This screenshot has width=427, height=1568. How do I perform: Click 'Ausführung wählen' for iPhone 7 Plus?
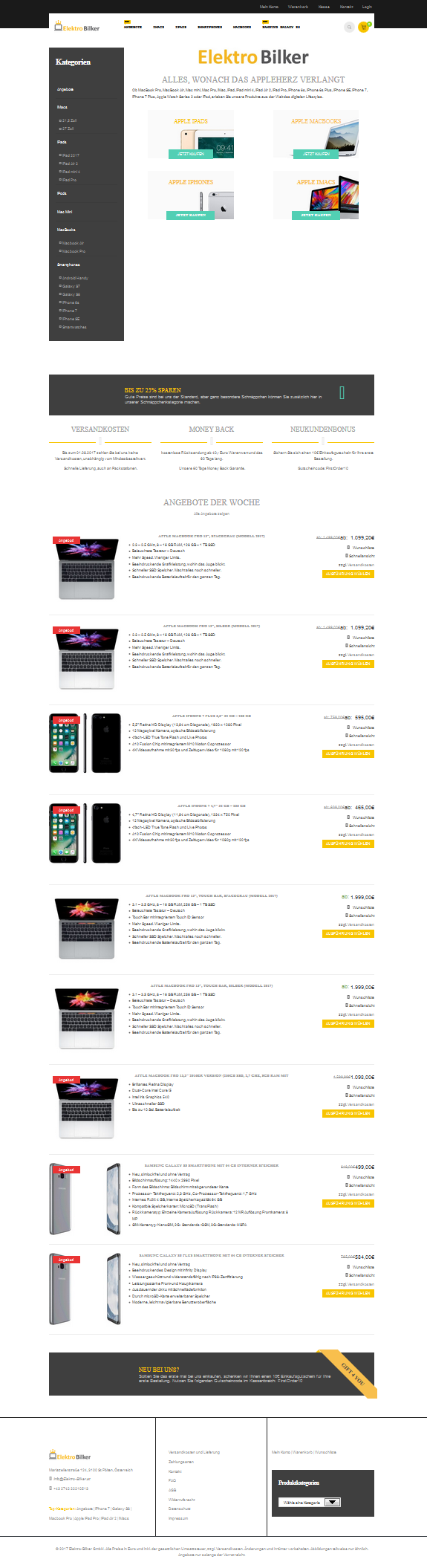tap(348, 754)
